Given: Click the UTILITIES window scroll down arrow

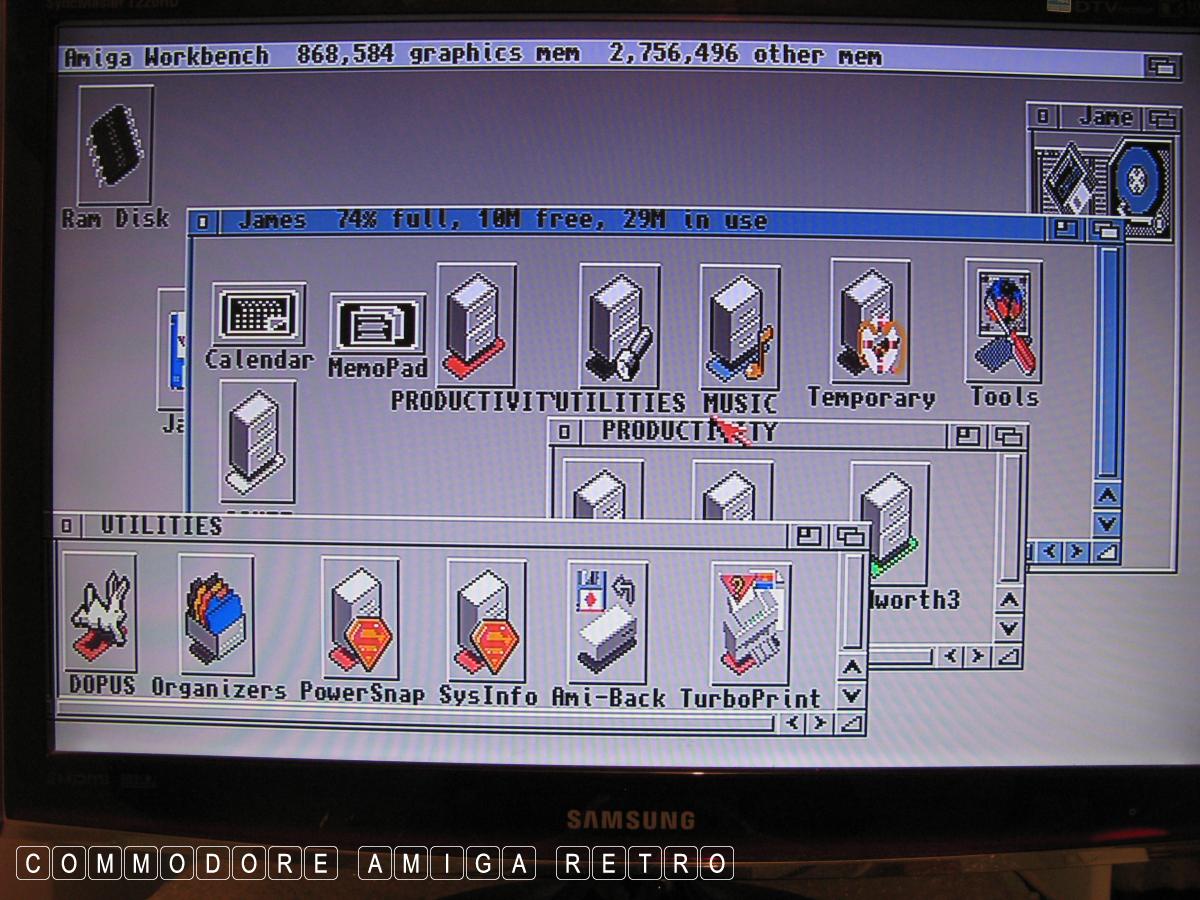Looking at the screenshot, I should (851, 696).
